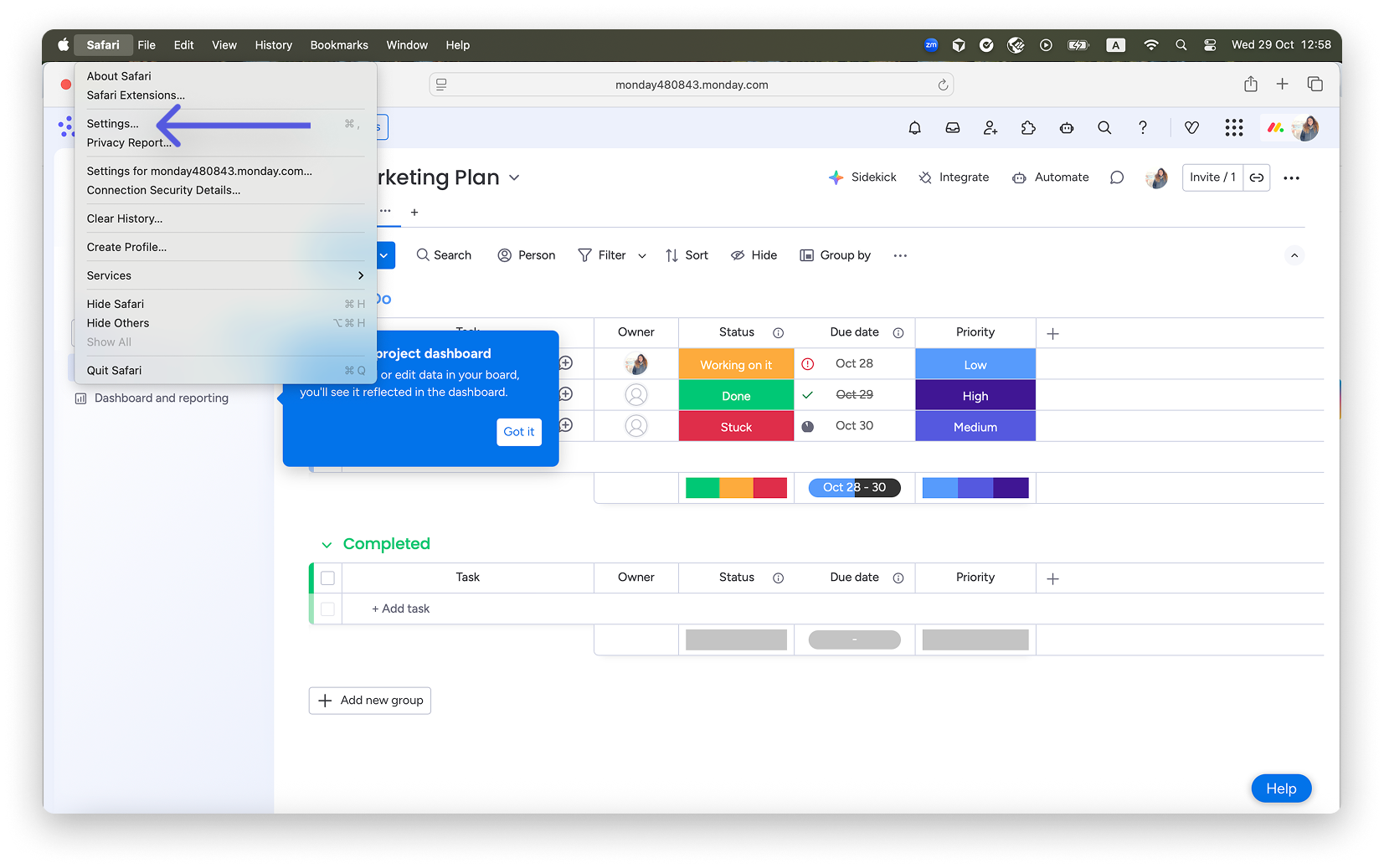Click the invite members icon
The image size is (1384, 868).
point(990,128)
